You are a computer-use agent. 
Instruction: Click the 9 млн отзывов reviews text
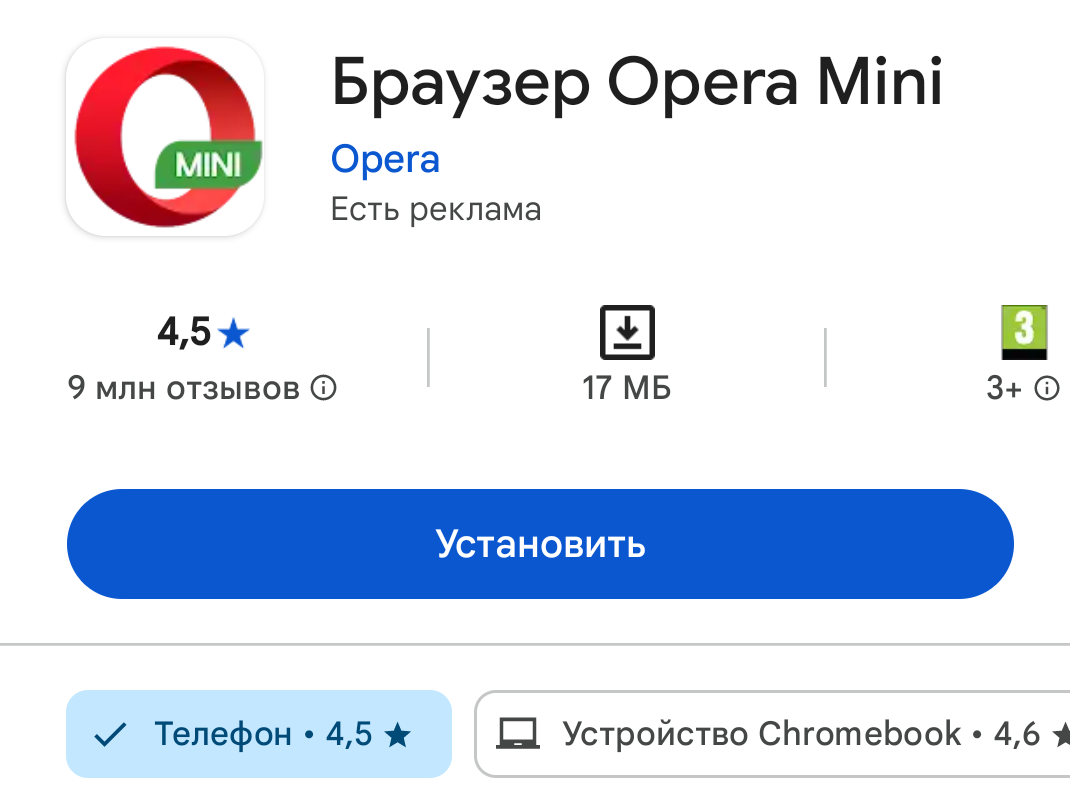(x=184, y=388)
